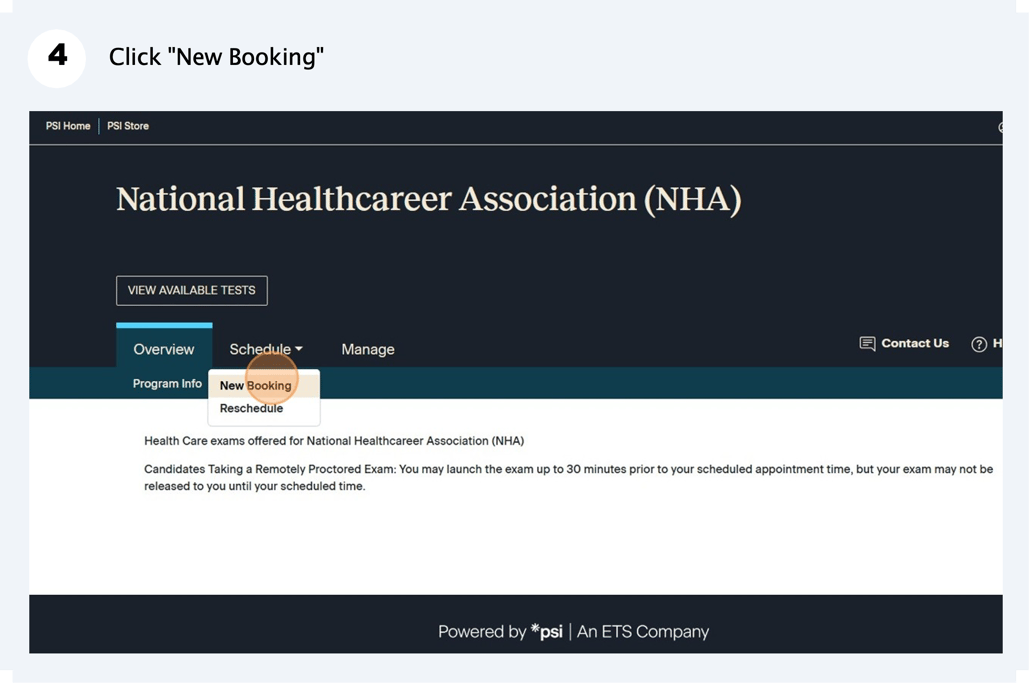Click the National Healthcareer Association (NHA) heading
The height and width of the screenshot is (685, 1032).
click(428, 199)
